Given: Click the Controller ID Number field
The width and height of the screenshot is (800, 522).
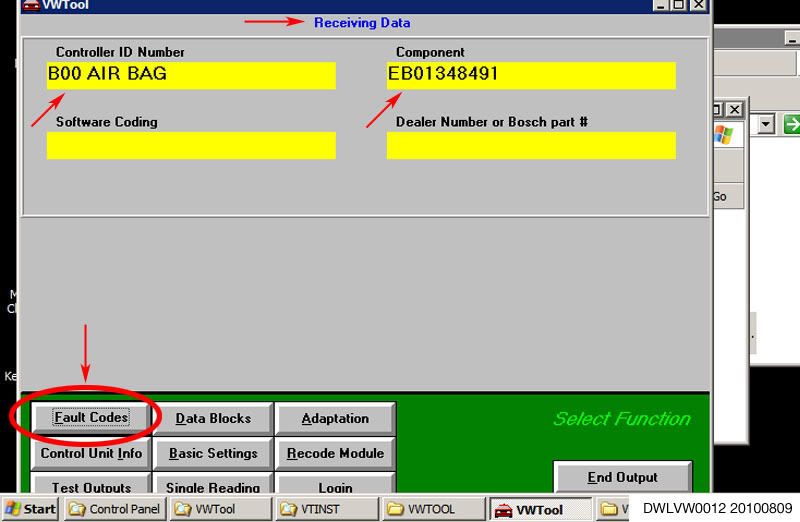Looking at the screenshot, I should click(191, 75).
